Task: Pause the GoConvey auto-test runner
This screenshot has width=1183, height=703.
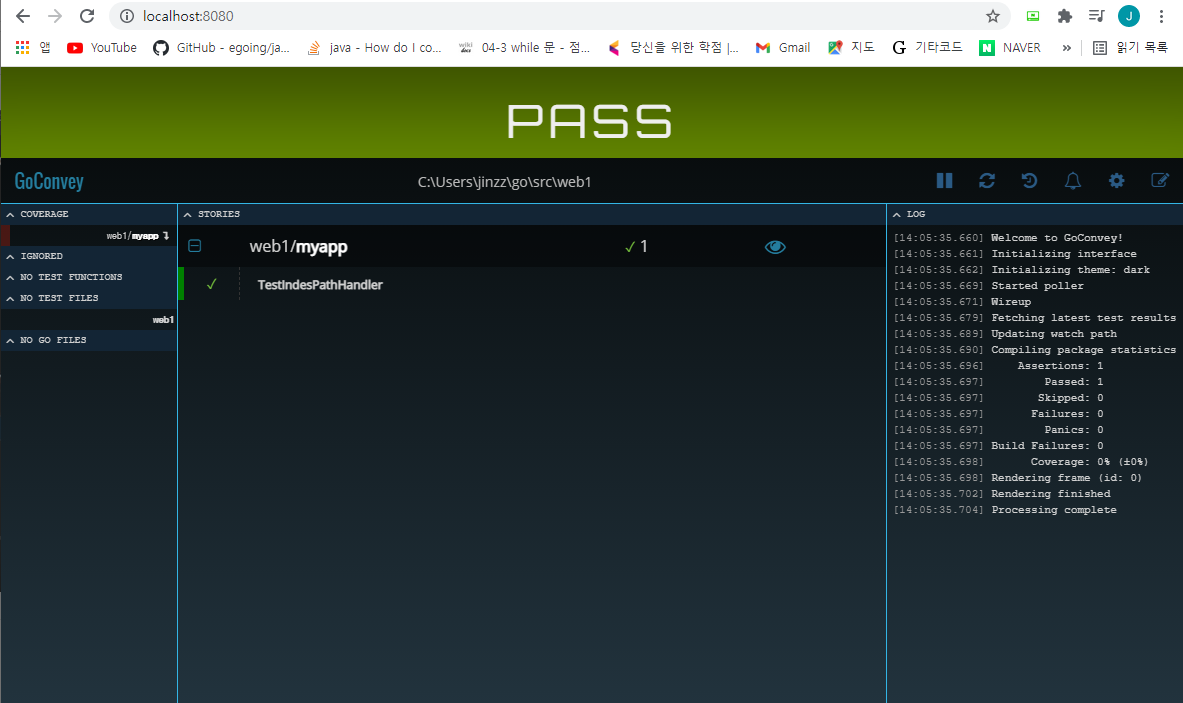Action: click(944, 181)
